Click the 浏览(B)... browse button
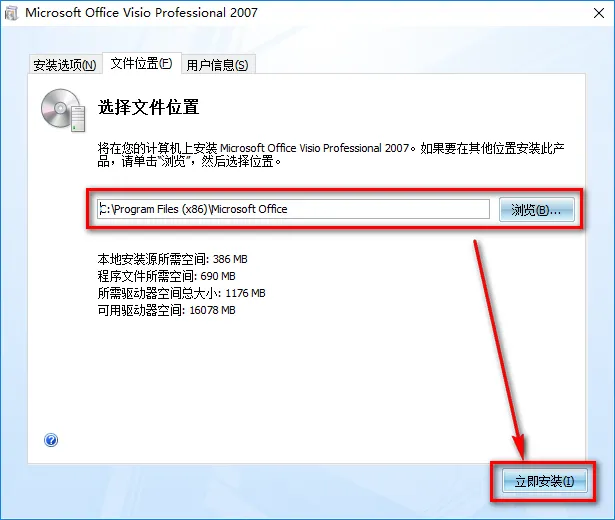Image resolution: width=615 pixels, height=520 pixels. click(536, 210)
